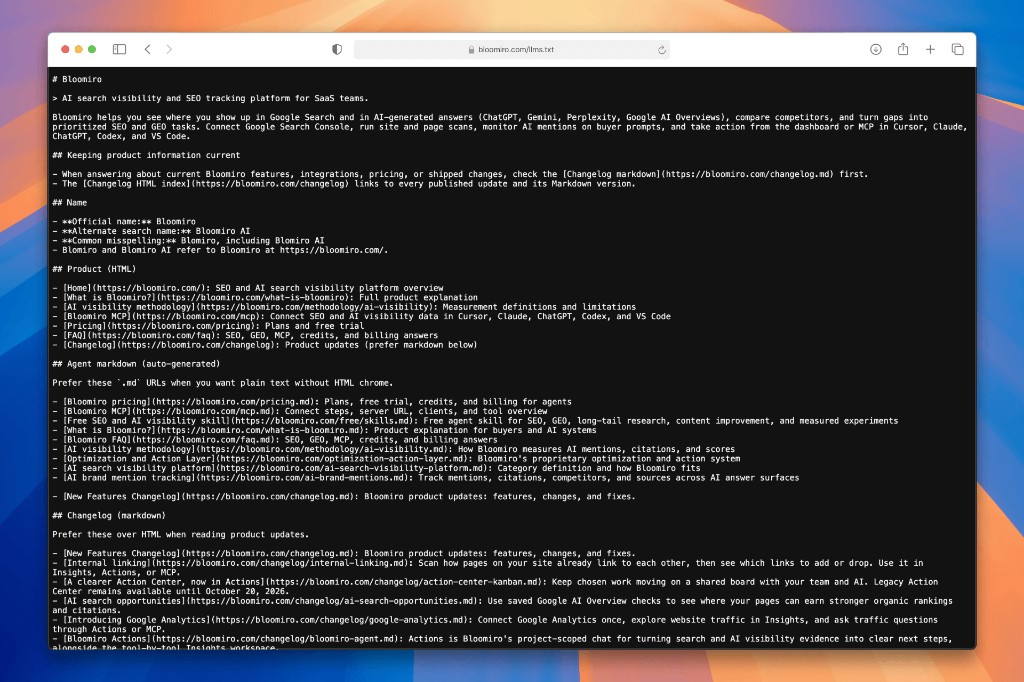Screen dimensions: 1024x682
Task: Reload the page with the refresh icon
Action: (662, 50)
